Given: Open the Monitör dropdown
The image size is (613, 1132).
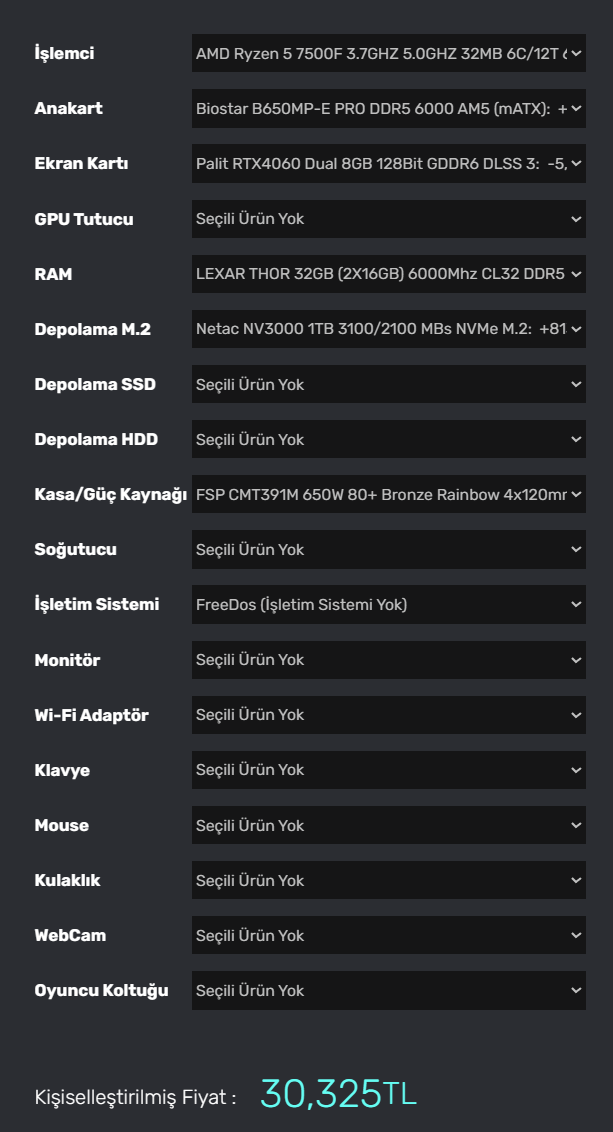Looking at the screenshot, I should click(388, 660).
